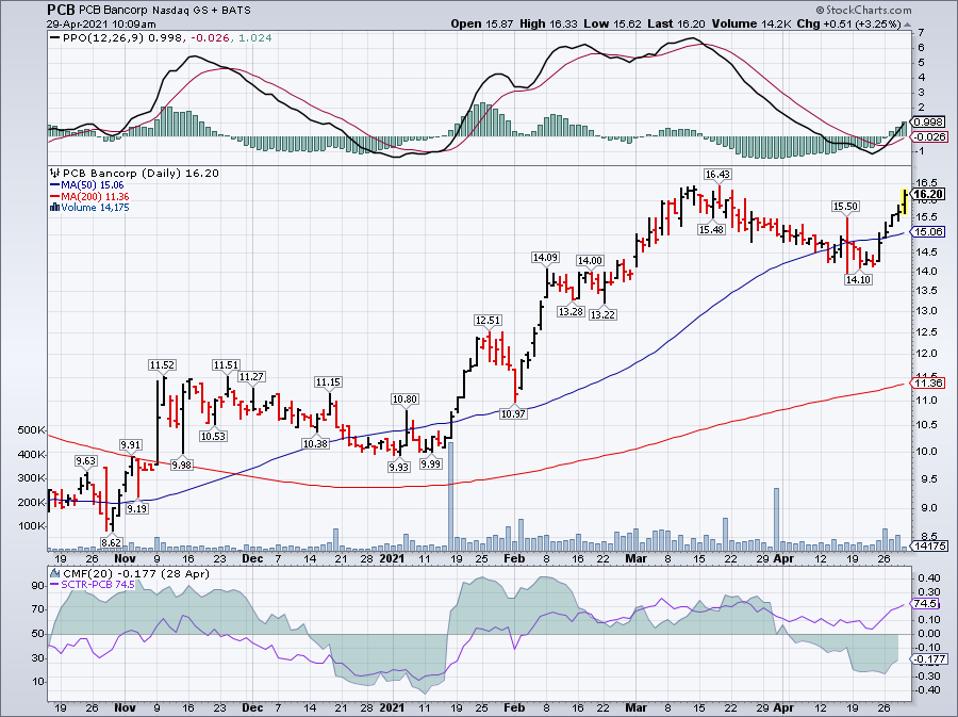958x717 pixels.
Task: Click the 13.28 price label
Action: click(571, 311)
